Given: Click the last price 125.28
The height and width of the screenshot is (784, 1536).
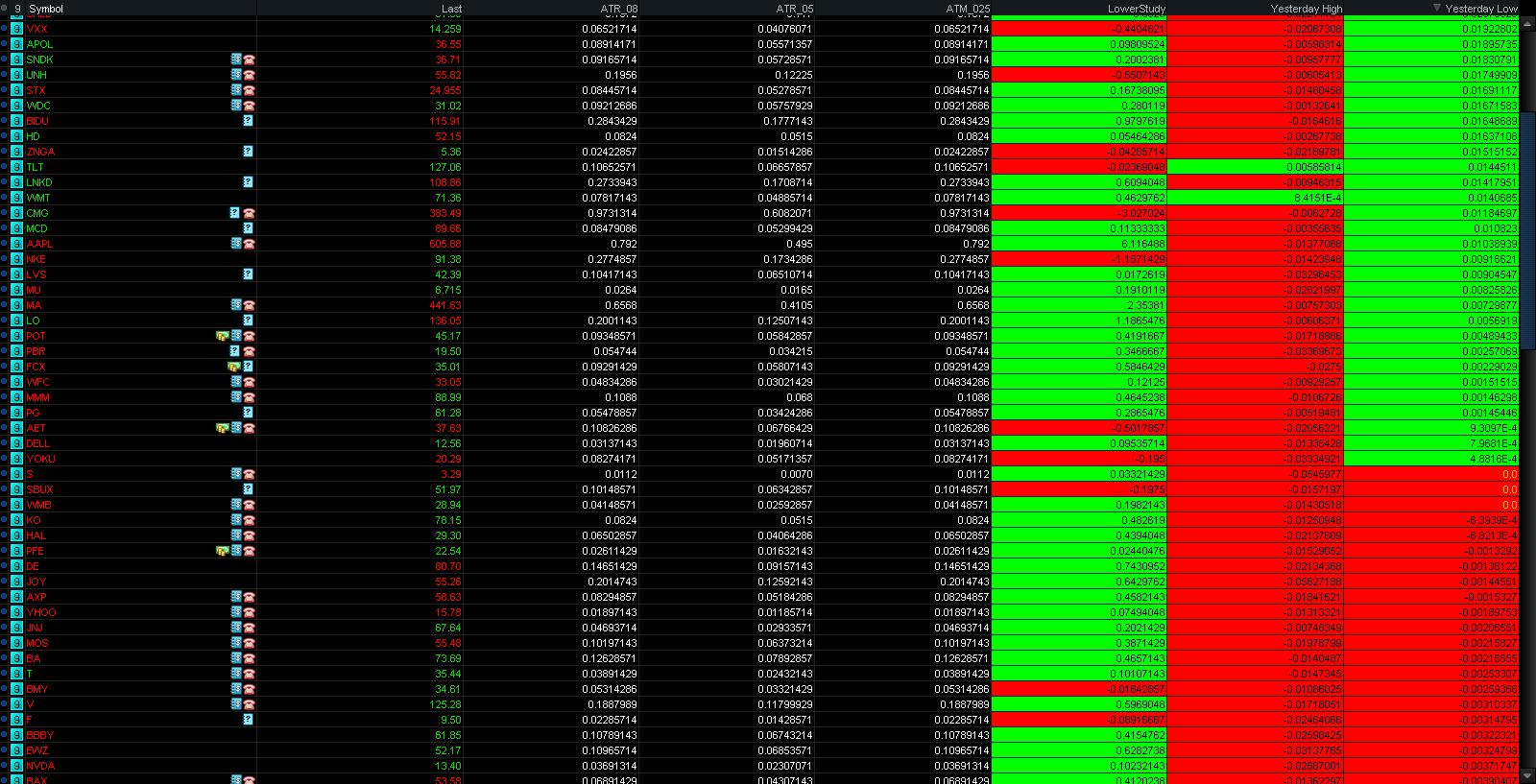Looking at the screenshot, I should tap(446, 704).
